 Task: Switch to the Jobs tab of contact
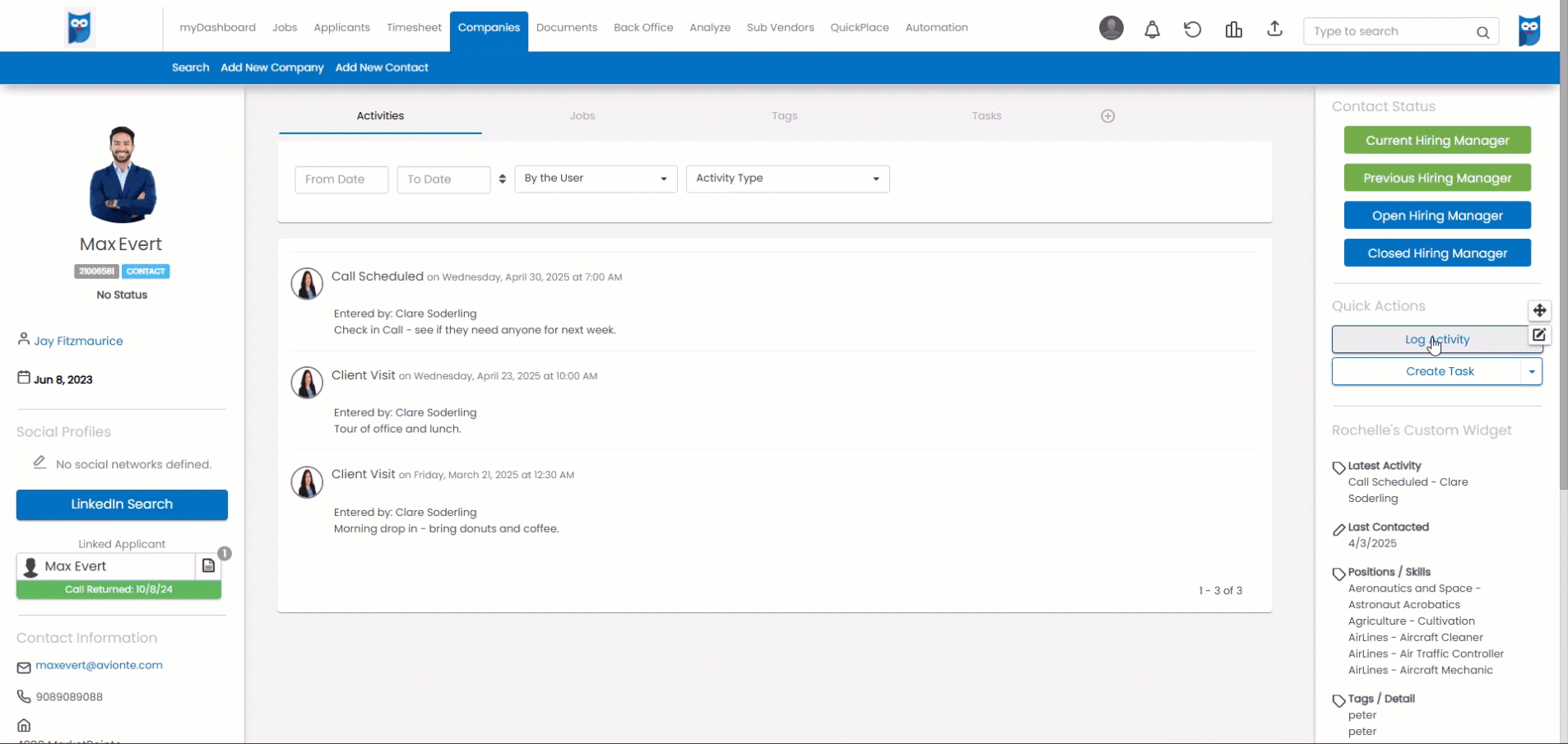click(582, 116)
